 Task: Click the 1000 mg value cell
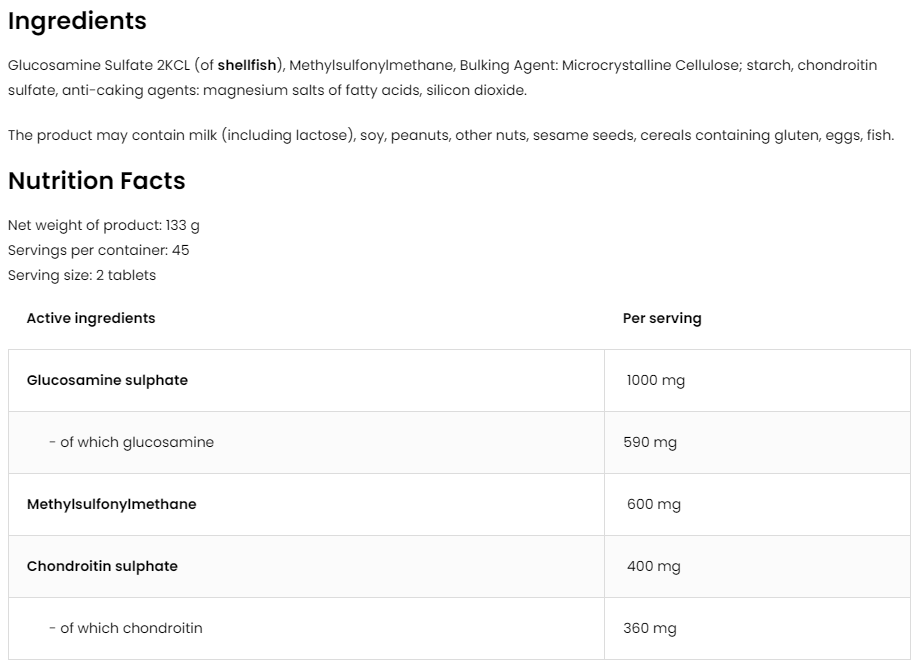click(x=656, y=380)
